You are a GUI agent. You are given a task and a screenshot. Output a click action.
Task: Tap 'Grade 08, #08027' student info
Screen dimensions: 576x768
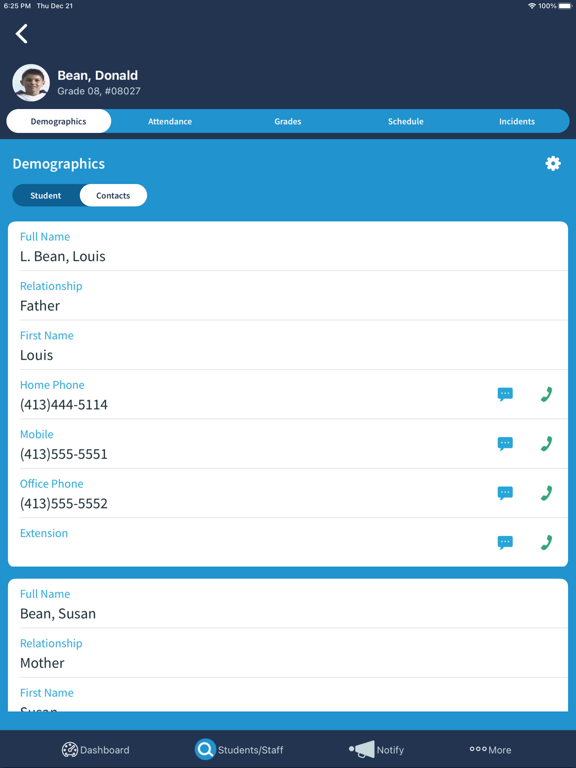(99, 91)
